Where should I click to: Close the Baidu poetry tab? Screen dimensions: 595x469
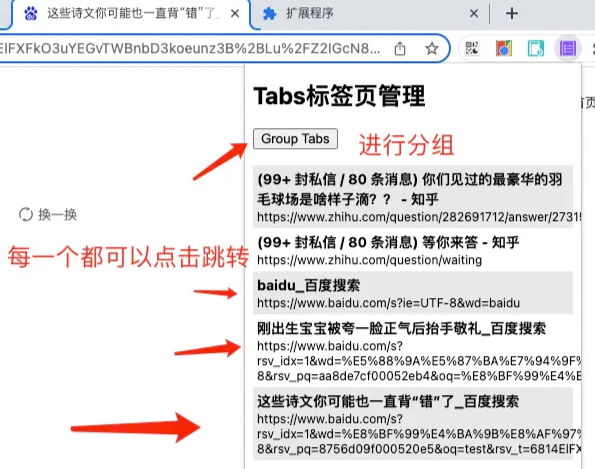[x=235, y=14]
